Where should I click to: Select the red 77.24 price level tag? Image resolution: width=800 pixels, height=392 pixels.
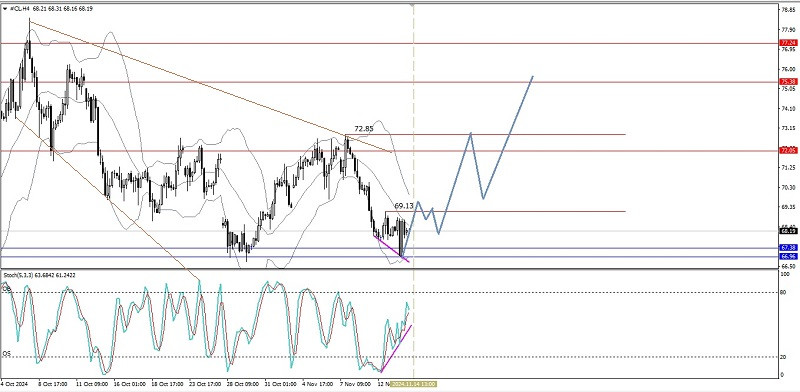coord(789,43)
